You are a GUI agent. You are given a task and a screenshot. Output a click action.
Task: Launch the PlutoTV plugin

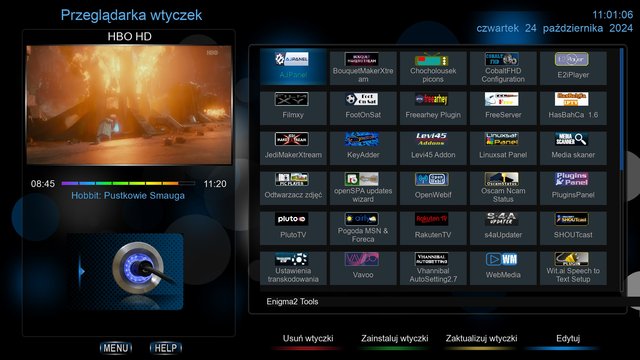(293, 227)
